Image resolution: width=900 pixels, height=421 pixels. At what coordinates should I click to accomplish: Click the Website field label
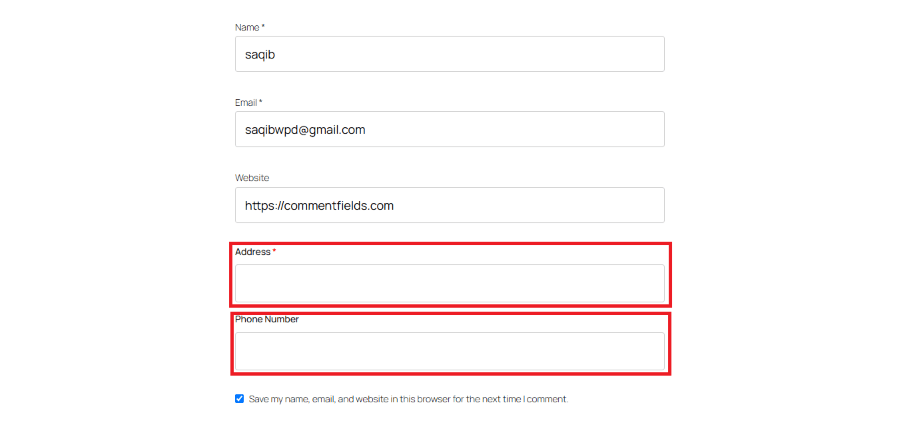[x=252, y=178]
